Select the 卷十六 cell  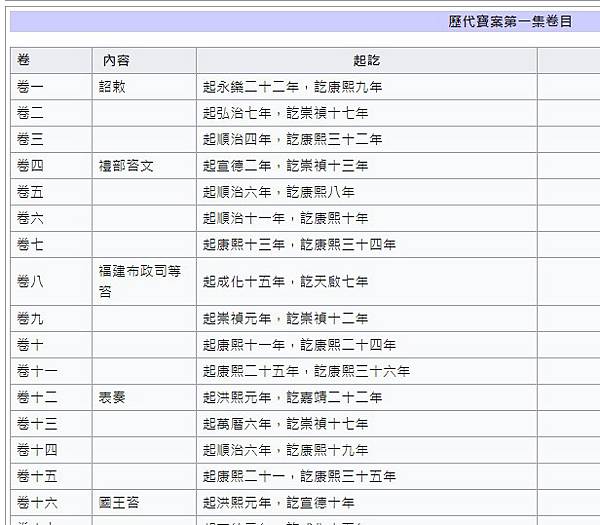51,503
